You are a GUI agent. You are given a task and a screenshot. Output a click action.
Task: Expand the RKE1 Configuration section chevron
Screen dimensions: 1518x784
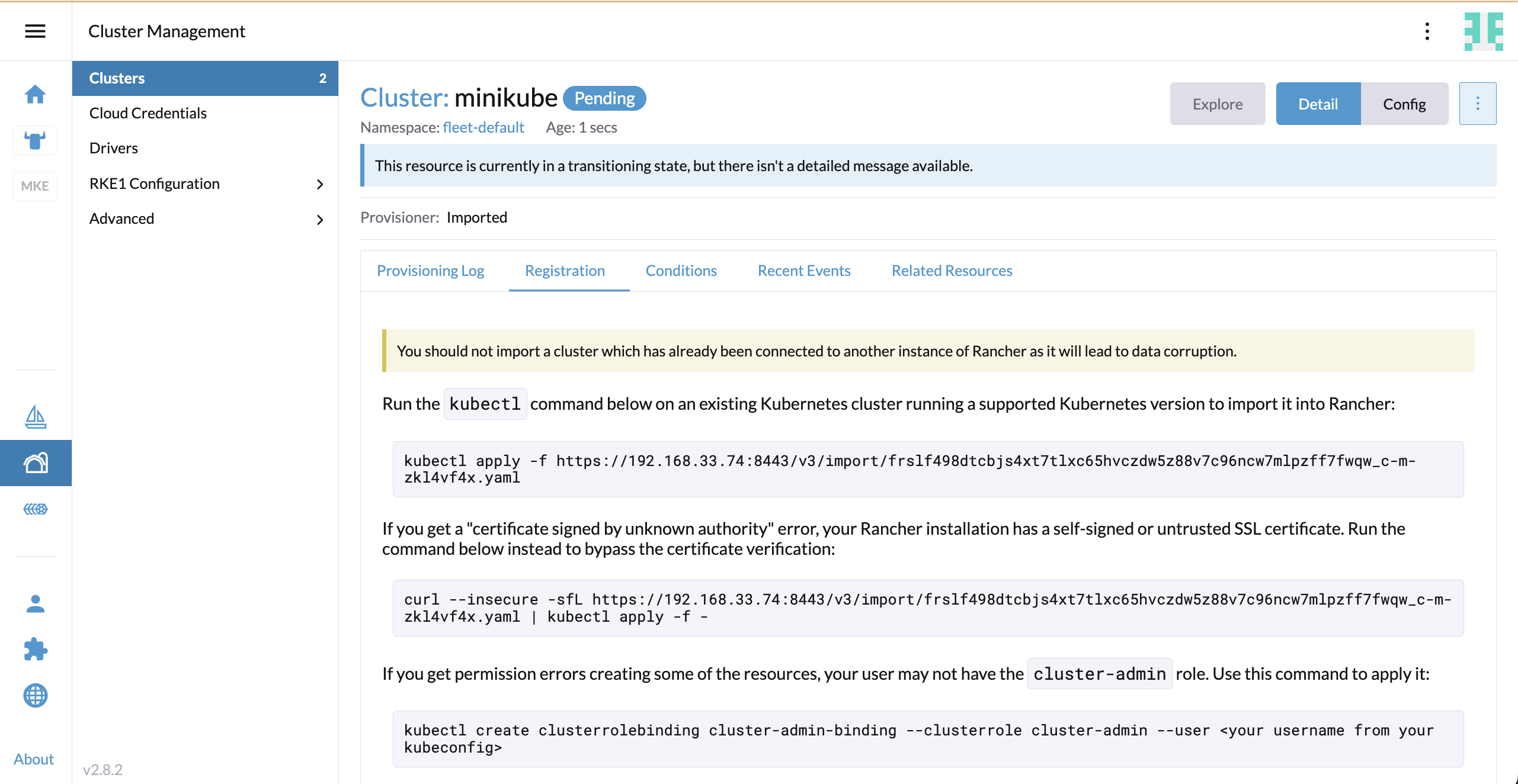click(320, 184)
